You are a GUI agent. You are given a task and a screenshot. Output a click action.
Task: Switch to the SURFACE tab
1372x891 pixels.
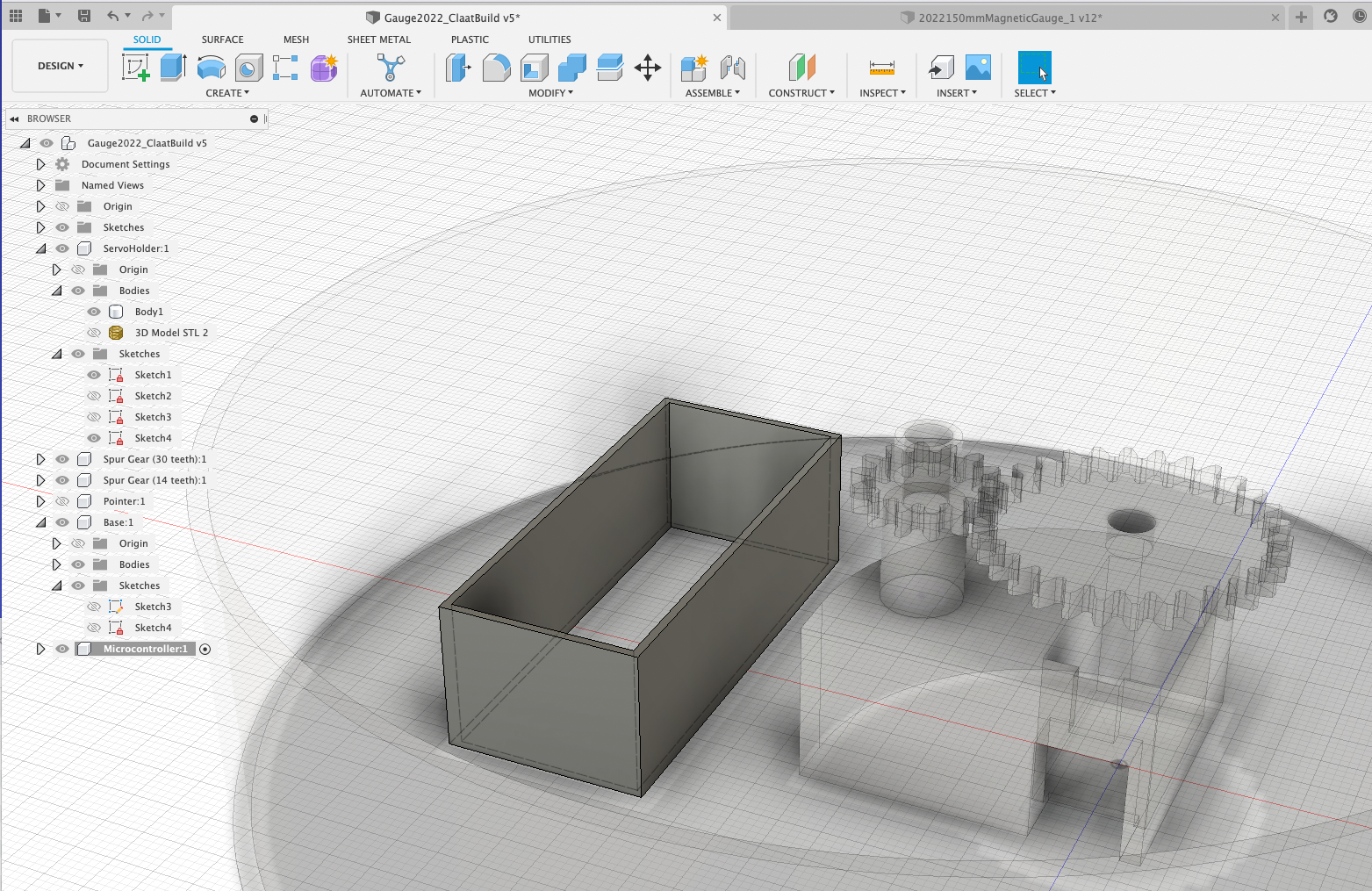[x=223, y=40]
